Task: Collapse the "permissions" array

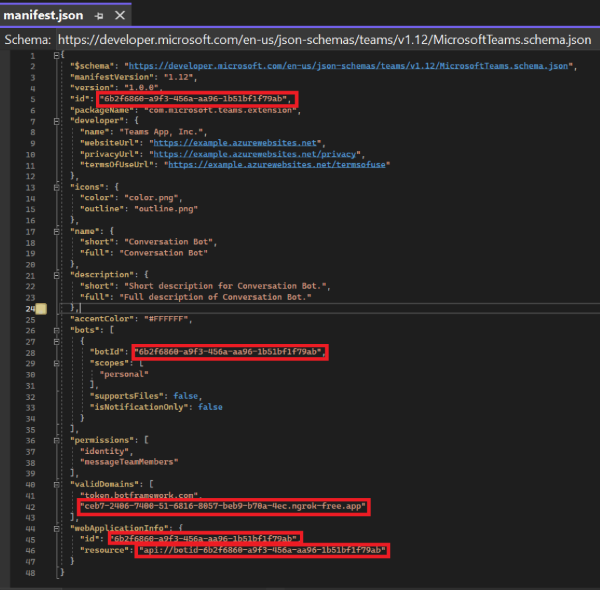Action: click(x=56, y=440)
